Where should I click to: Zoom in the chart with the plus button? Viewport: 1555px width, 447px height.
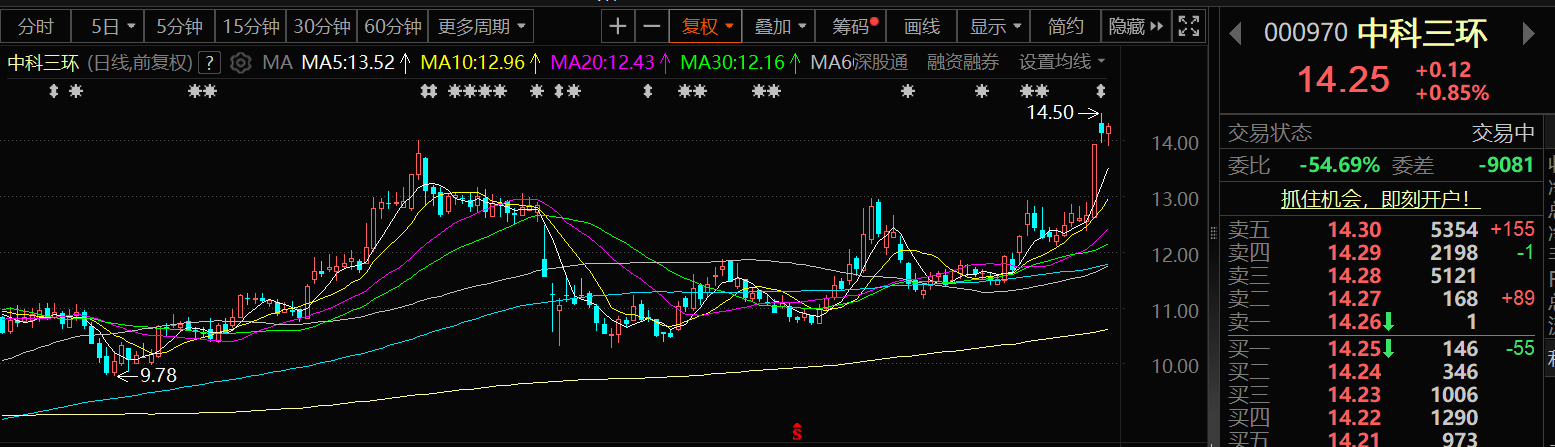(619, 26)
